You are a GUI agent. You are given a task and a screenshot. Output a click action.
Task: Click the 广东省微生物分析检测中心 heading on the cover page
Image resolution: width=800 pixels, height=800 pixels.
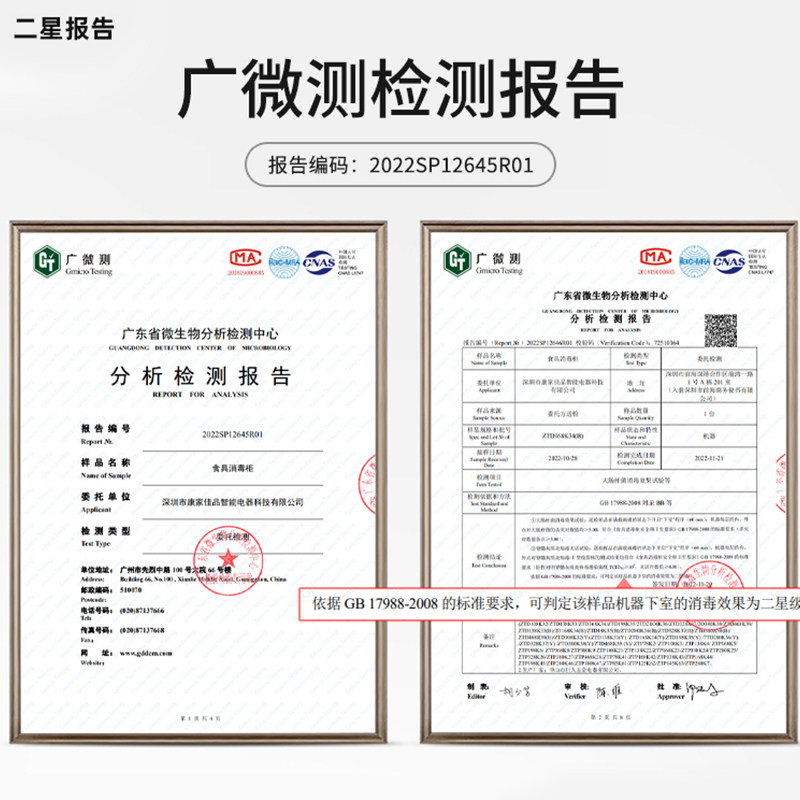click(x=200, y=334)
